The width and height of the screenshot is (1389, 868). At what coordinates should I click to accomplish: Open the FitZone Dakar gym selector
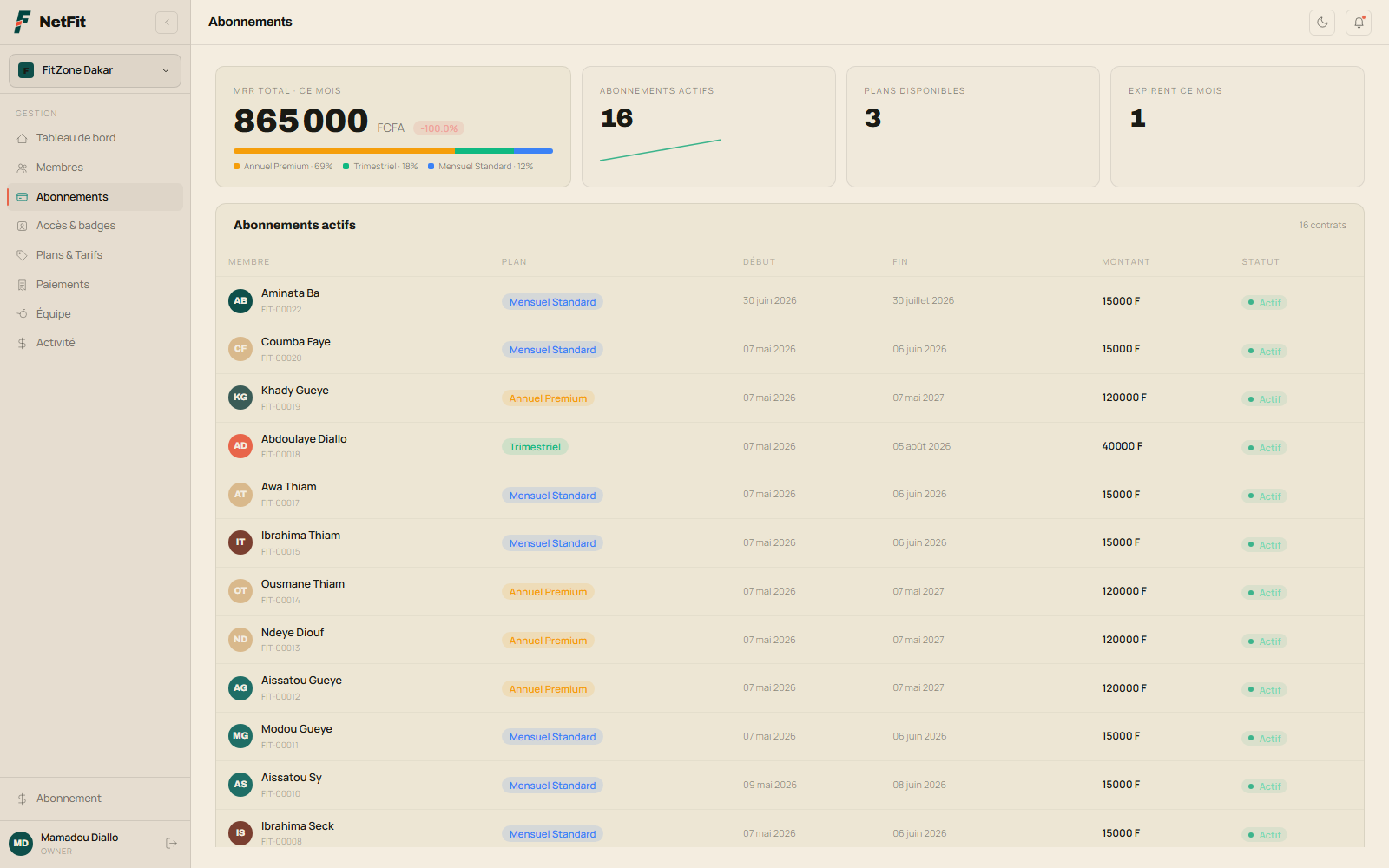click(95, 70)
